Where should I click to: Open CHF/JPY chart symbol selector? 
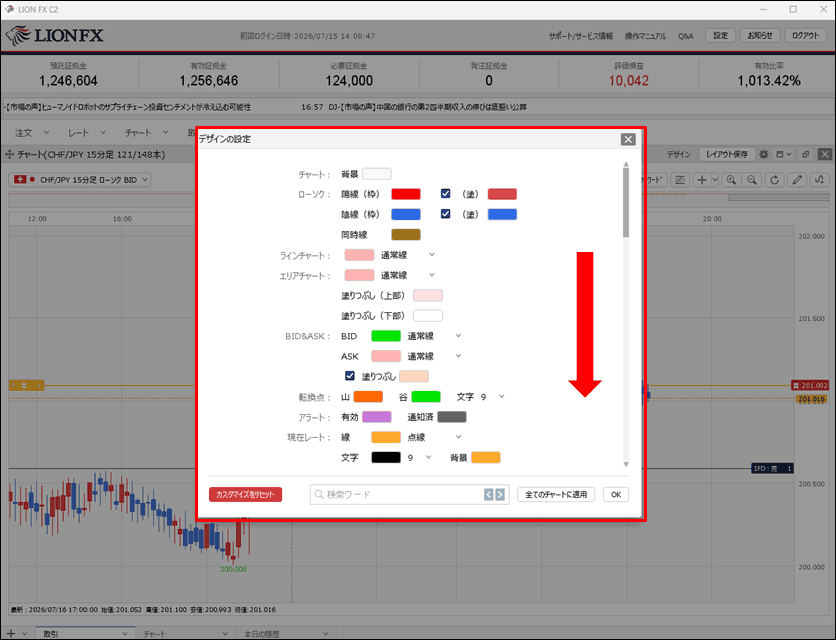80,180
